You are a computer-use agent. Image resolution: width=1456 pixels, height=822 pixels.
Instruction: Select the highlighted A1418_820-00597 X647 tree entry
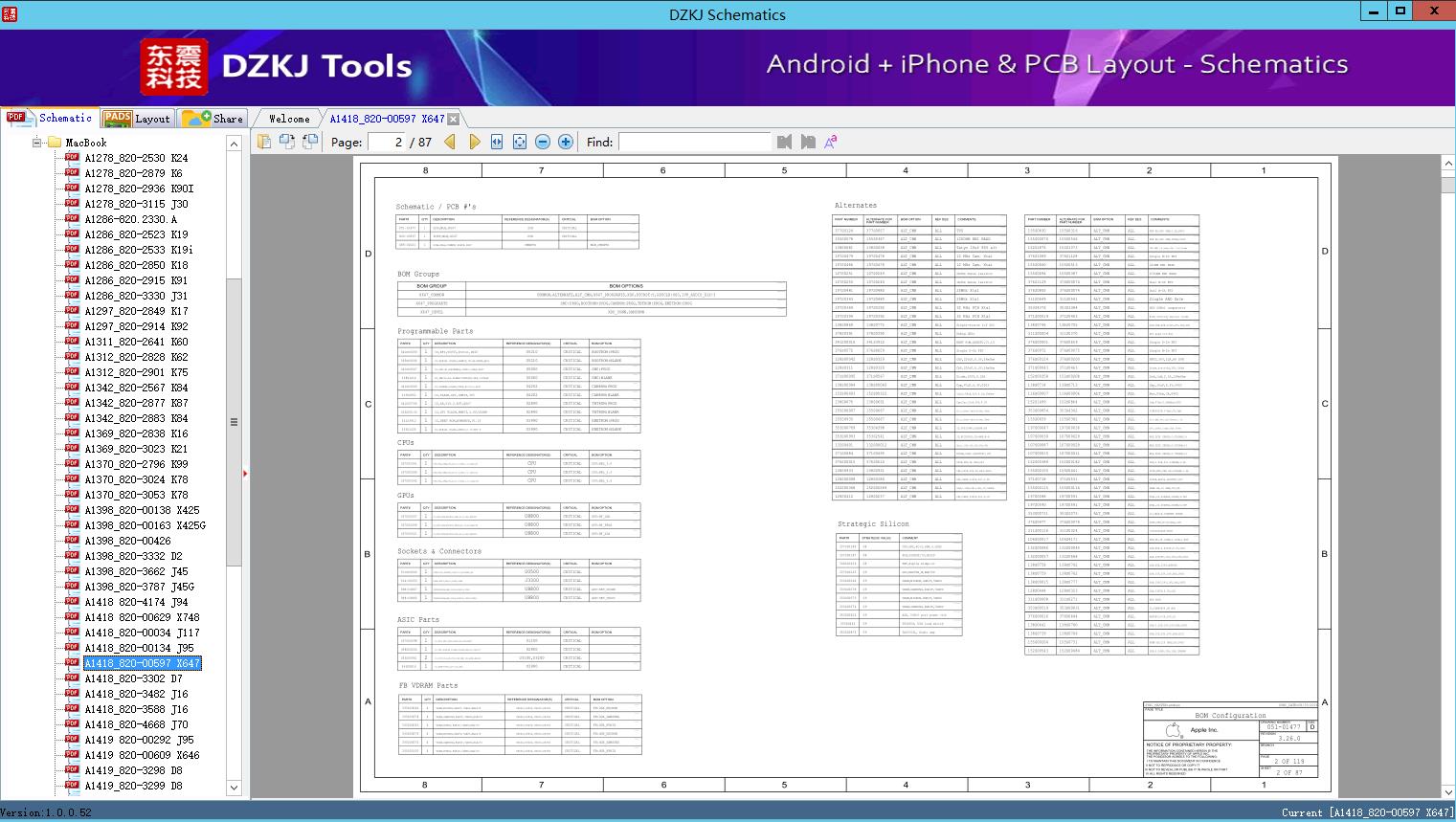[142, 663]
